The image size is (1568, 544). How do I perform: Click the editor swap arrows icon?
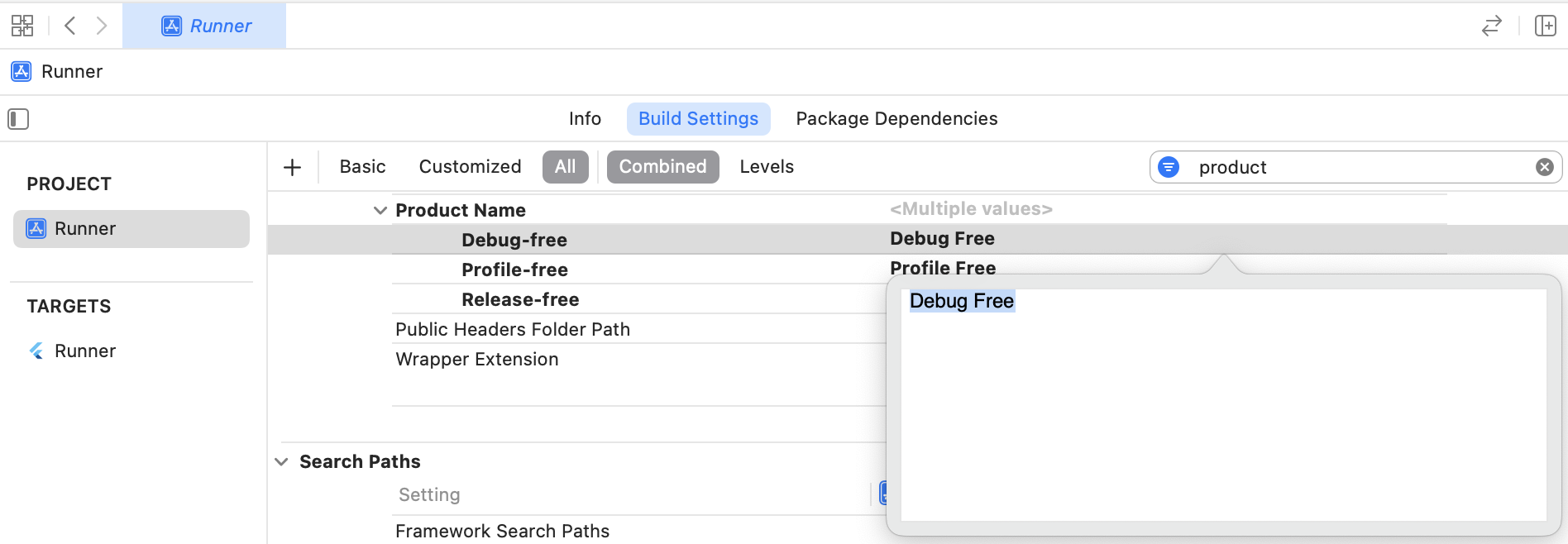(1491, 26)
